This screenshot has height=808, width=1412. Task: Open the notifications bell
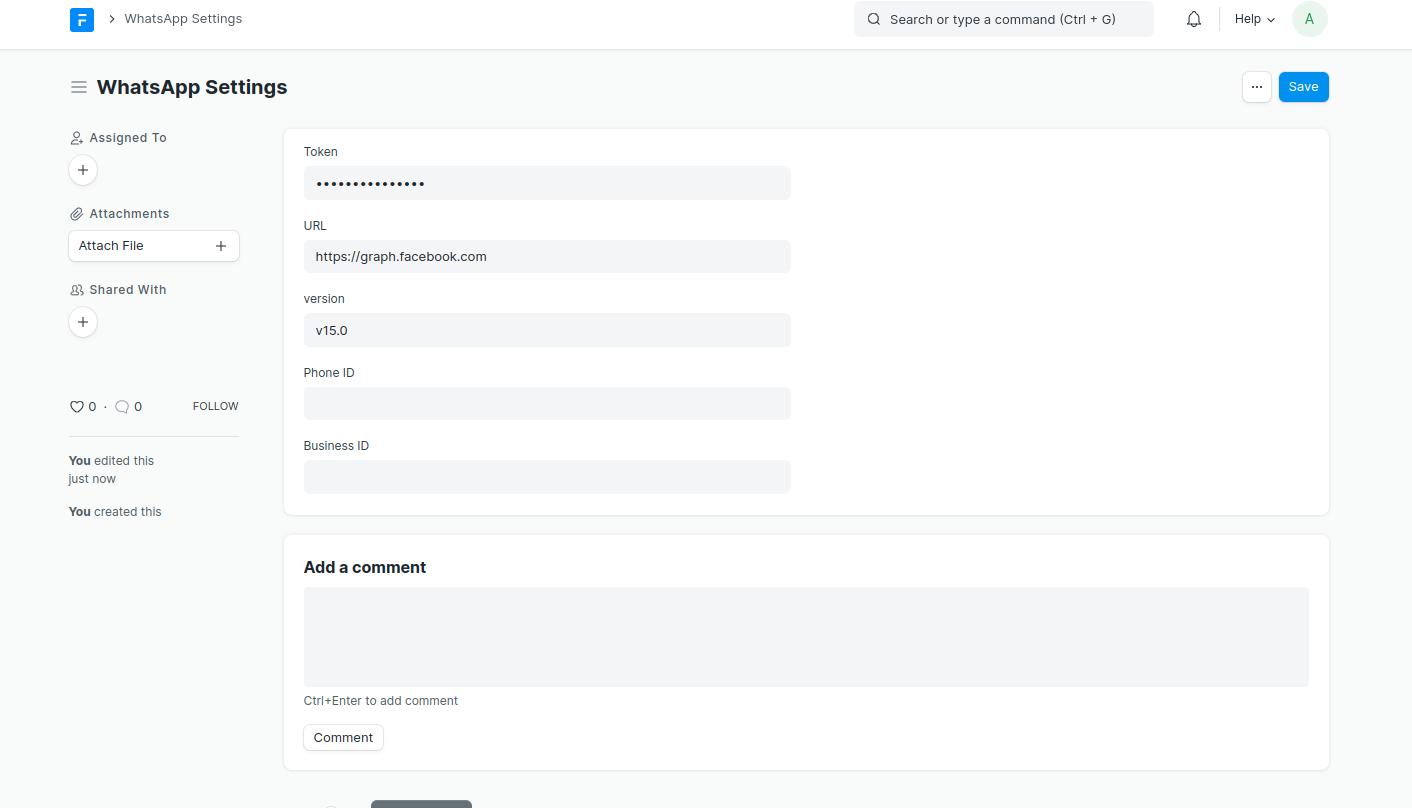1194,19
